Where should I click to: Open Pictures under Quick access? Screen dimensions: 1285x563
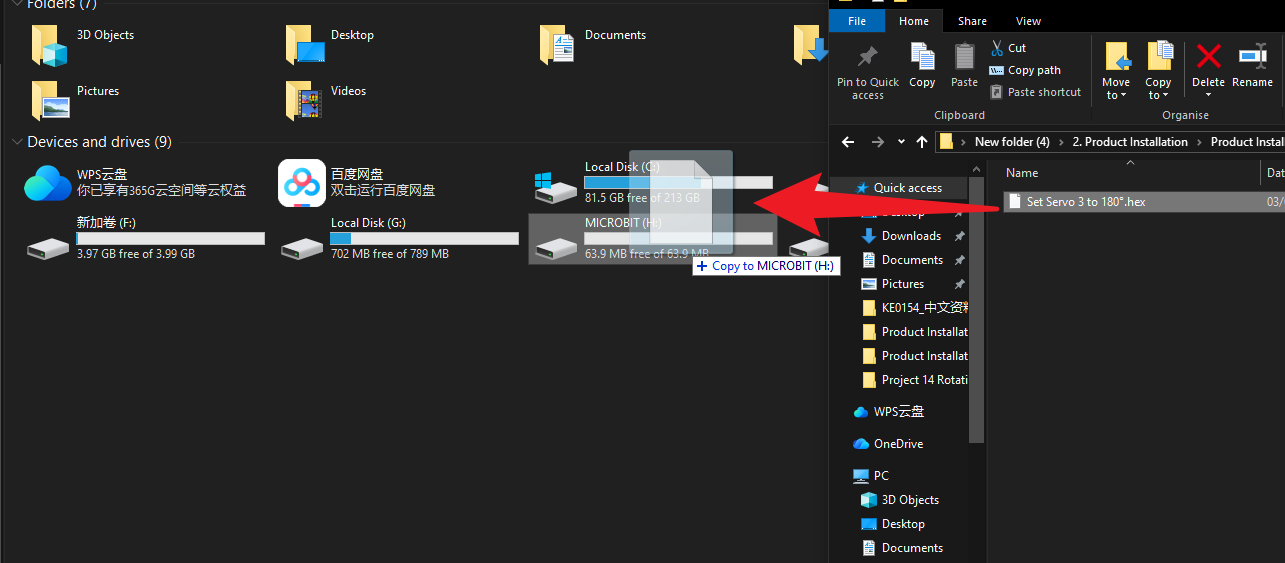click(x=902, y=284)
